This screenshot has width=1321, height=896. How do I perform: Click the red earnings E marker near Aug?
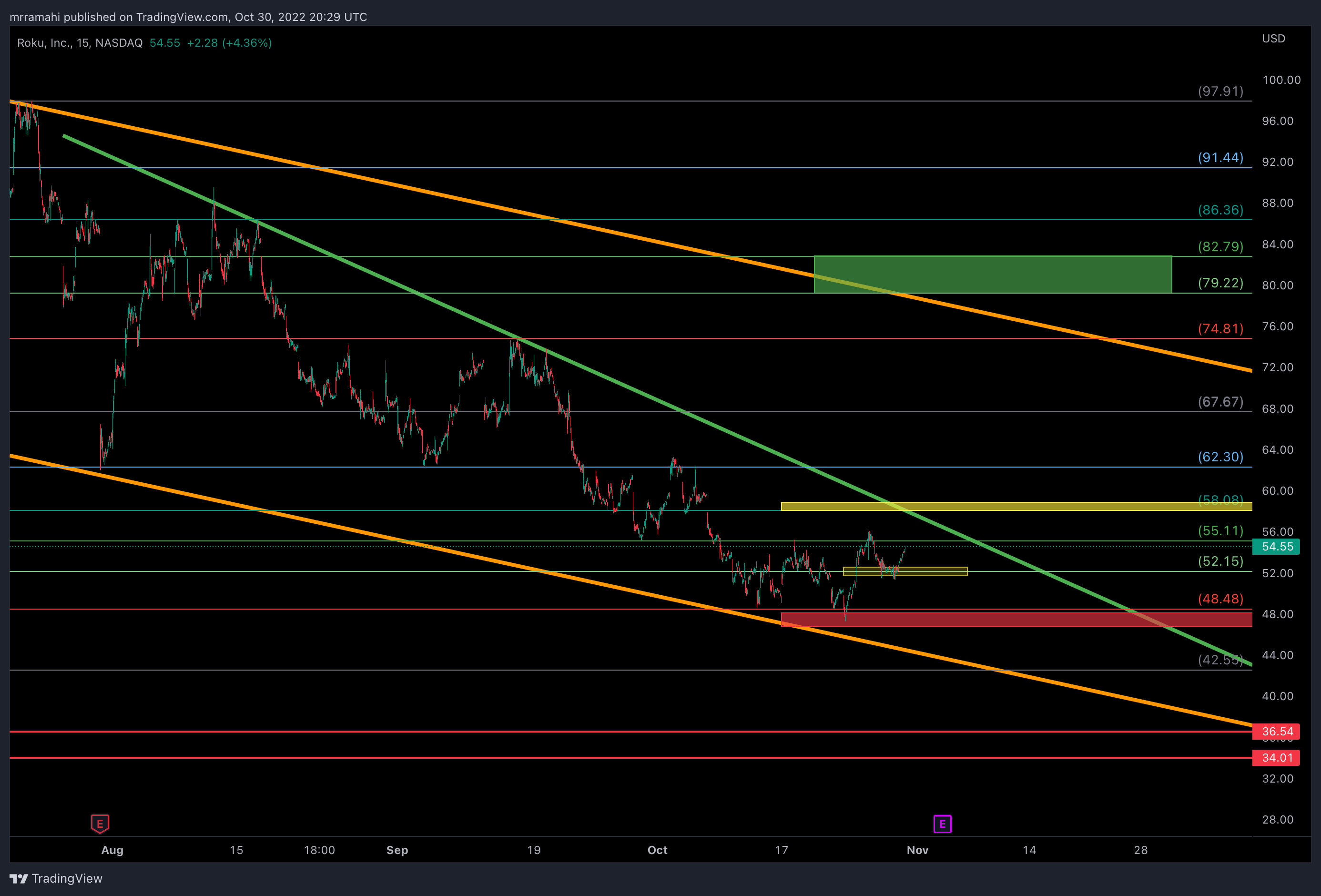[100, 823]
